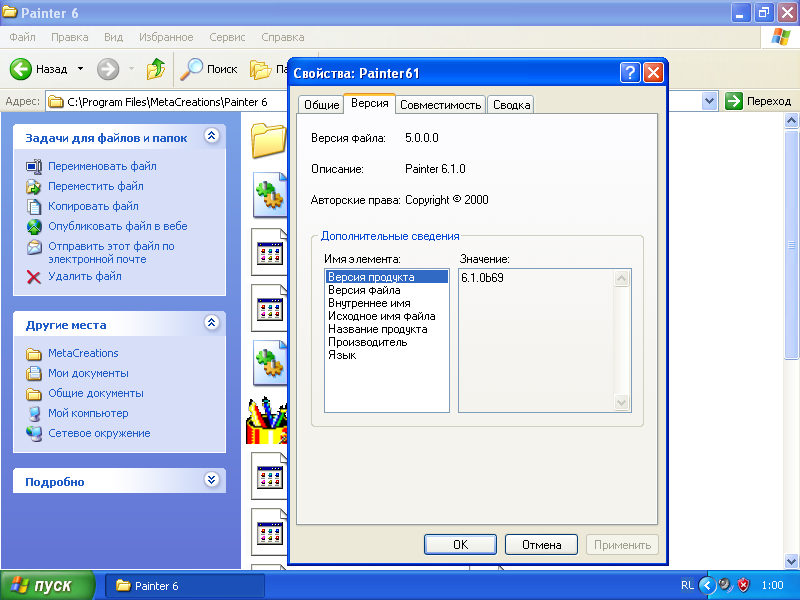The image size is (800, 600).
Task: Click the green Go arrow (Переход) icon
Action: coord(734,101)
